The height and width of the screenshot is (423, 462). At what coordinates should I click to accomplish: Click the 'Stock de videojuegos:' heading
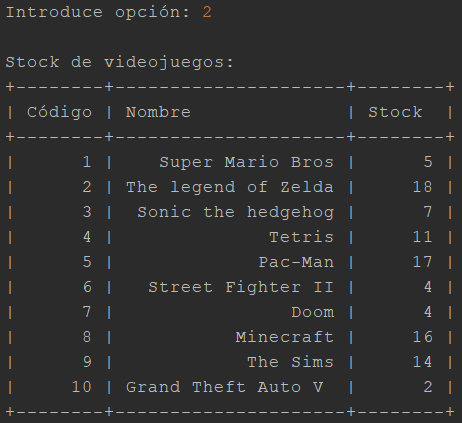click(x=120, y=63)
